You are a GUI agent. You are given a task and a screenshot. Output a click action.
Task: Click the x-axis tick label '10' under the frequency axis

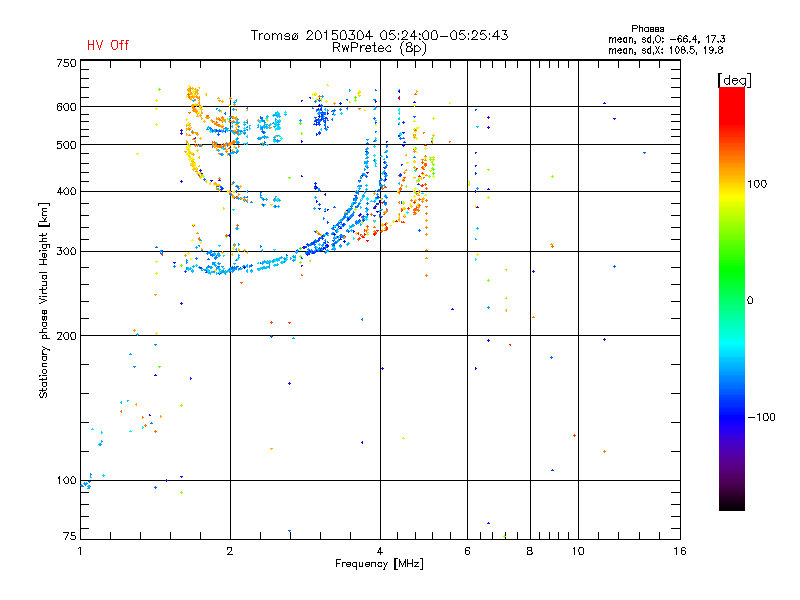[x=578, y=551]
